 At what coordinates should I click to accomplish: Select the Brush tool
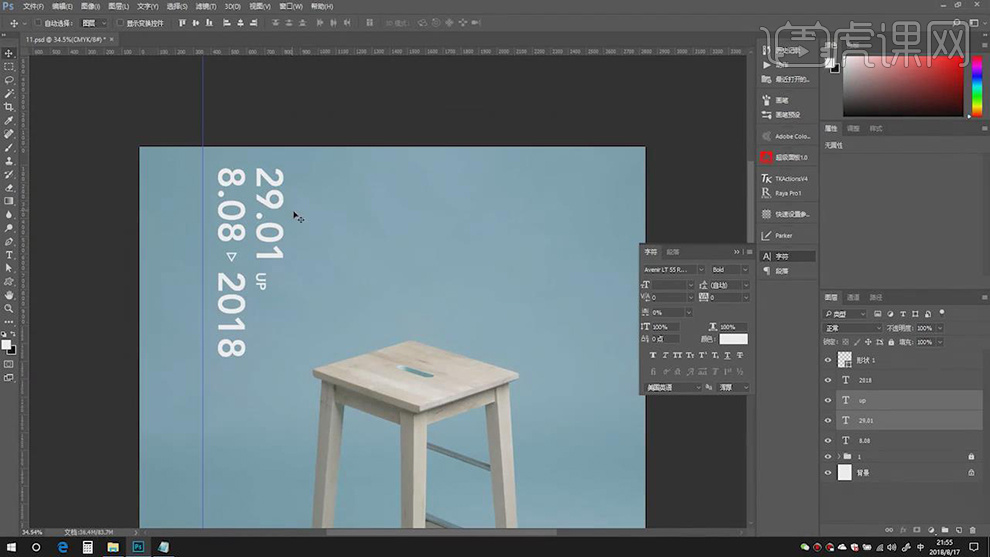point(9,147)
